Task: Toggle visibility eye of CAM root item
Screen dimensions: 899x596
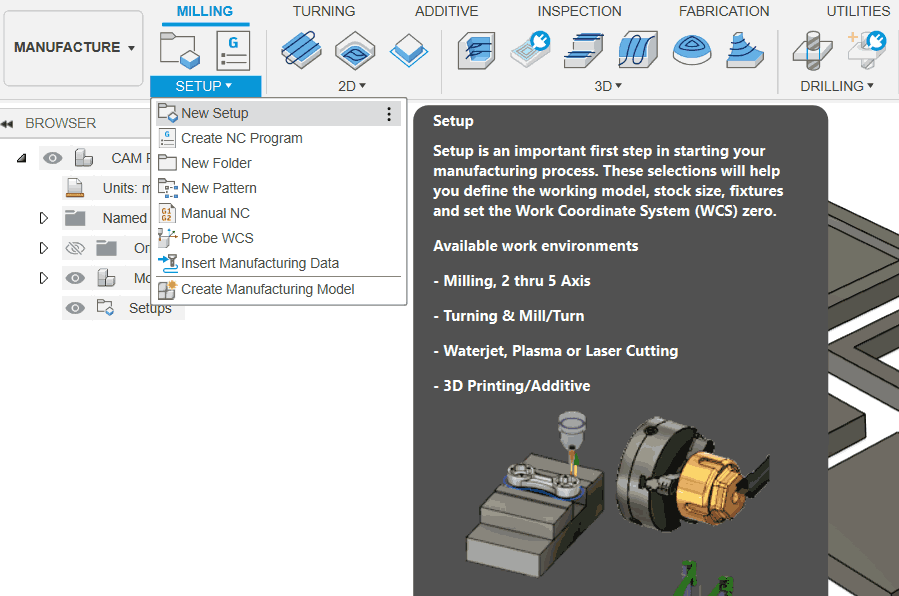Action: (x=53, y=158)
